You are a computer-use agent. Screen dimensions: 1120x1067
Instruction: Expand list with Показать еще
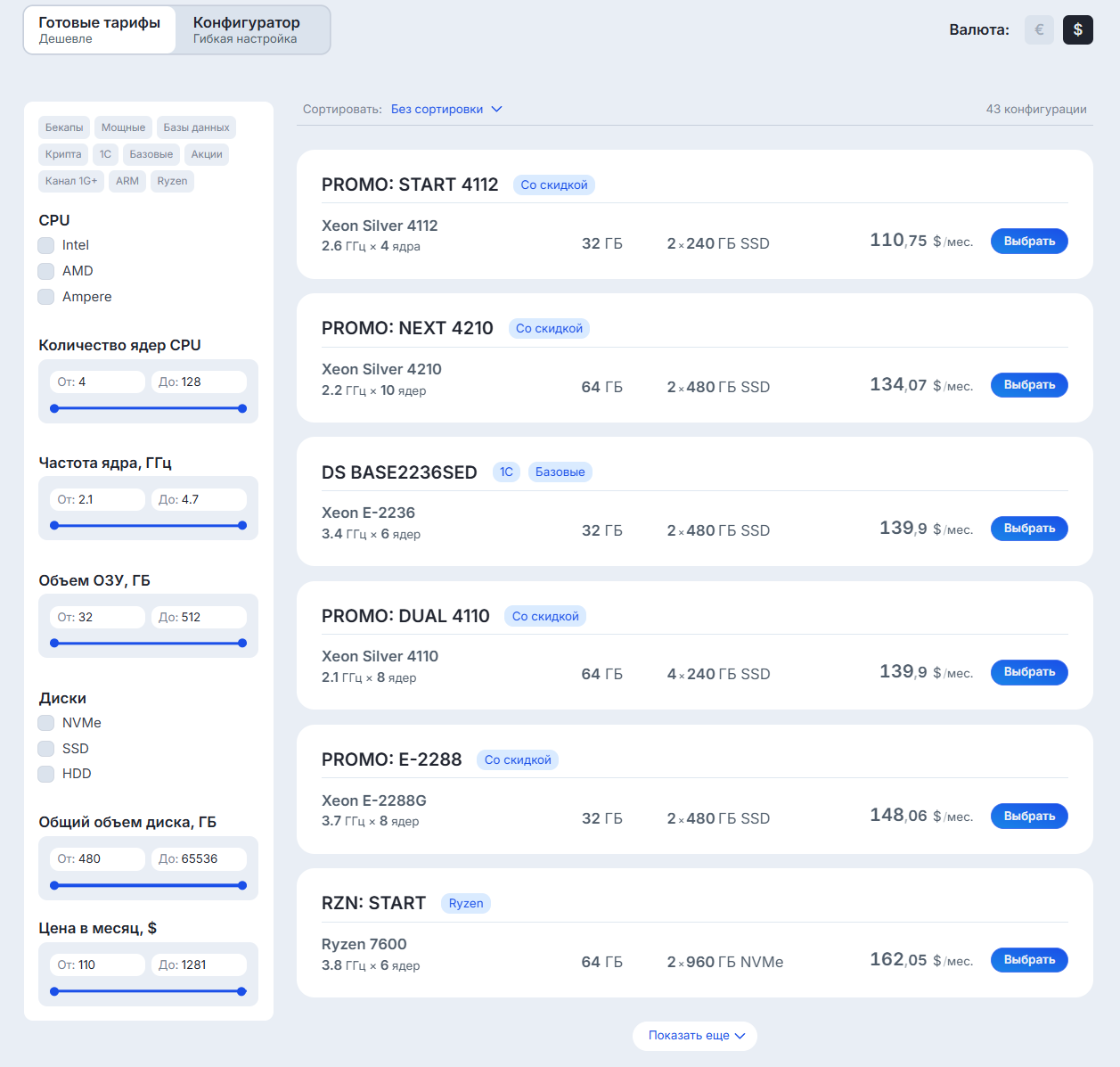(695, 1036)
